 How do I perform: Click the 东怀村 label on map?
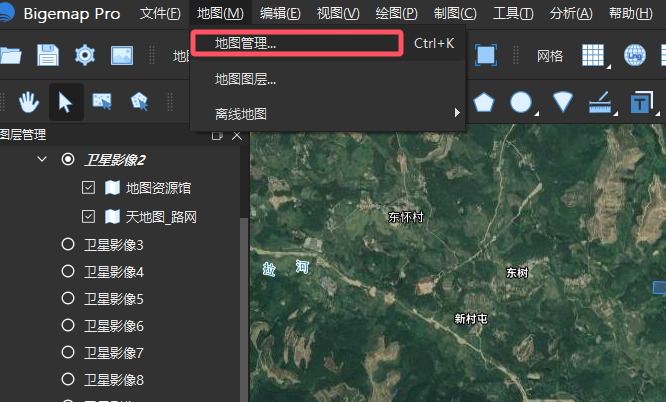(x=406, y=217)
